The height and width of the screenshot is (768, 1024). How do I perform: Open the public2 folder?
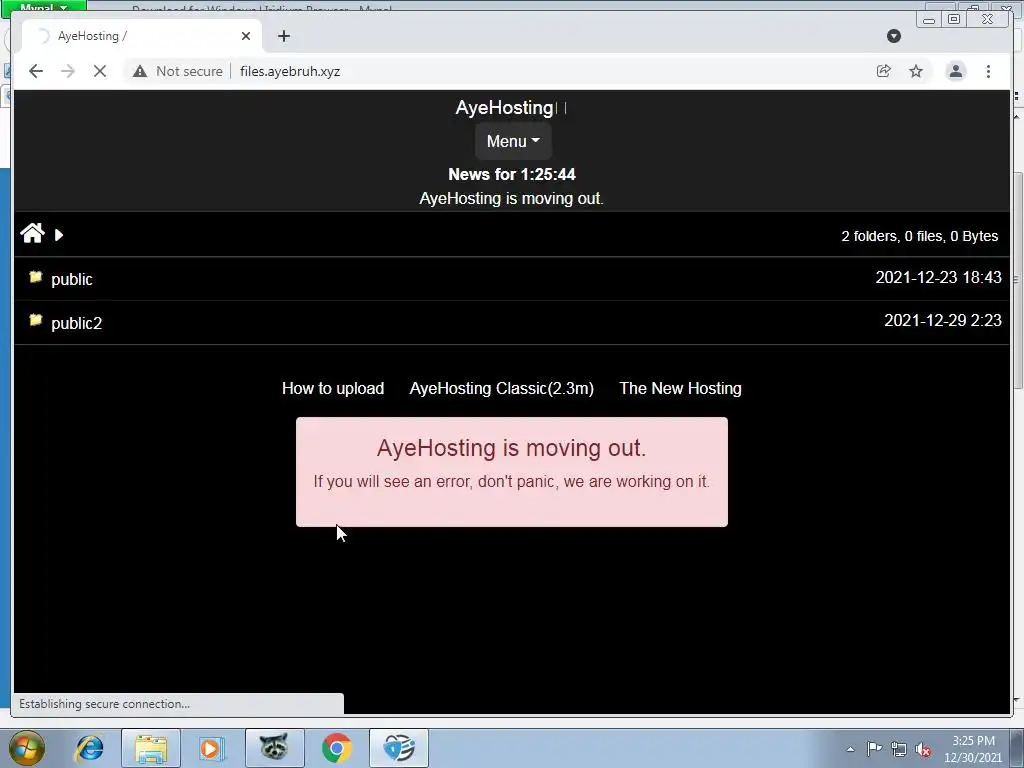coord(76,323)
